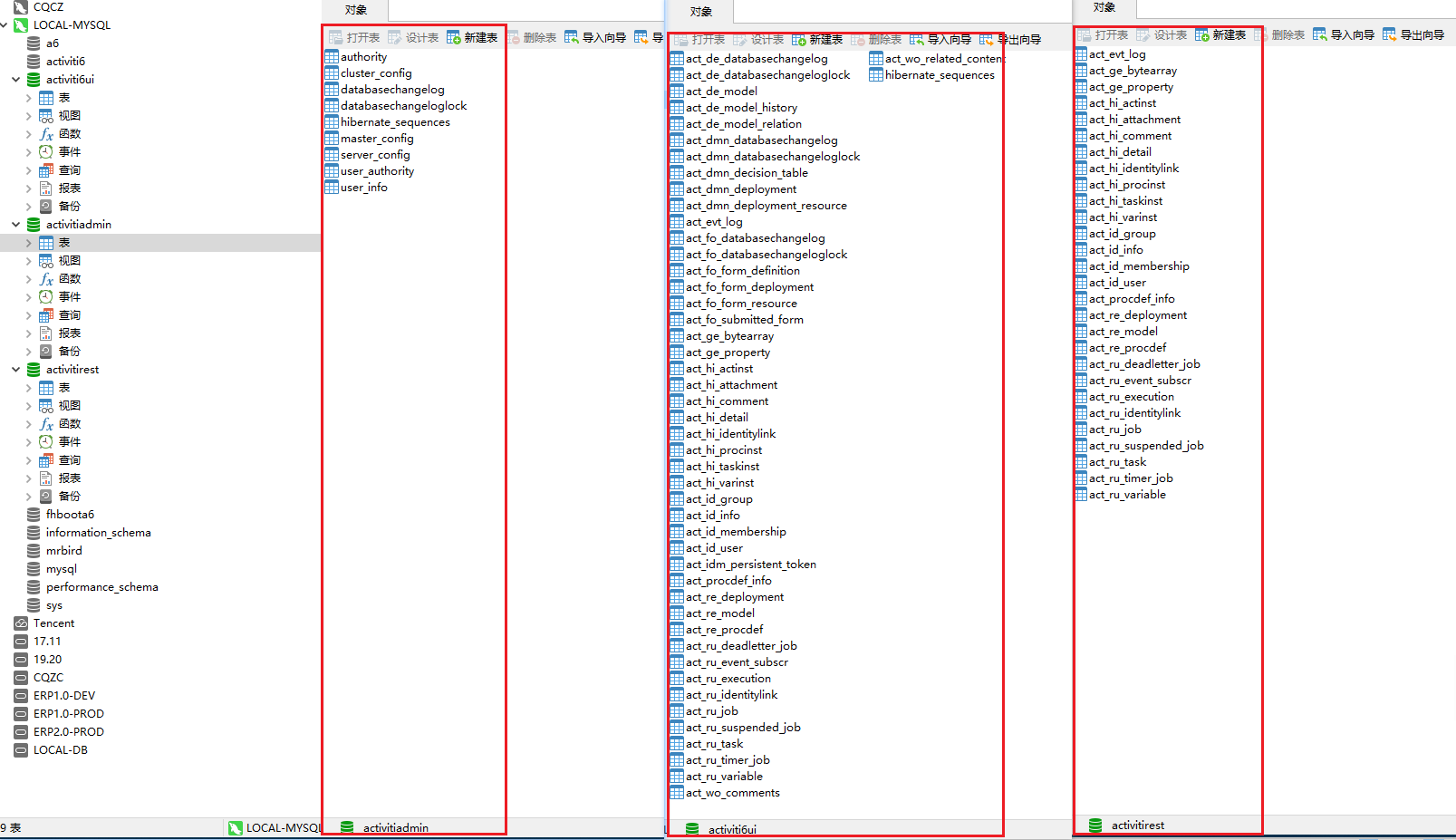Open the 备份 icon under activitirest
This screenshot has width=1456, height=840.
[x=68, y=496]
